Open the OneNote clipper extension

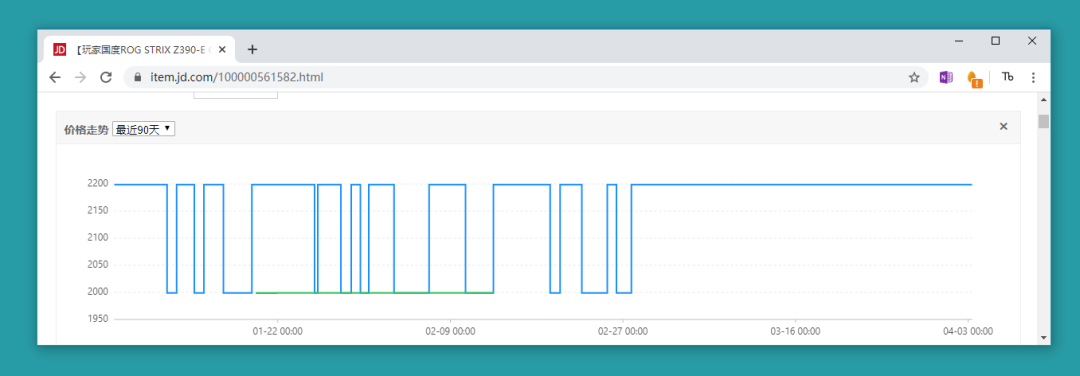(946, 78)
